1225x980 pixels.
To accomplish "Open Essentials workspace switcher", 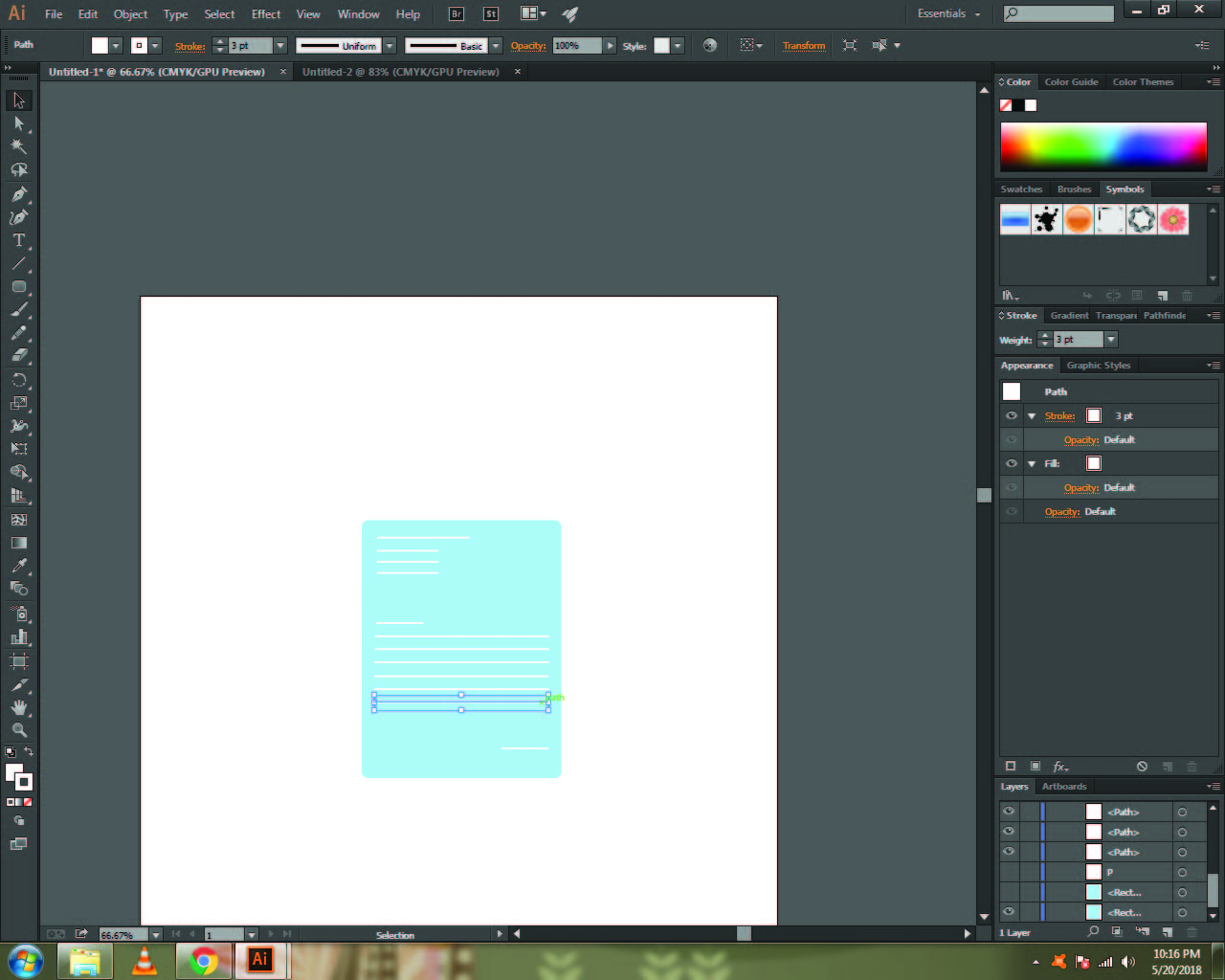I will tap(948, 13).
